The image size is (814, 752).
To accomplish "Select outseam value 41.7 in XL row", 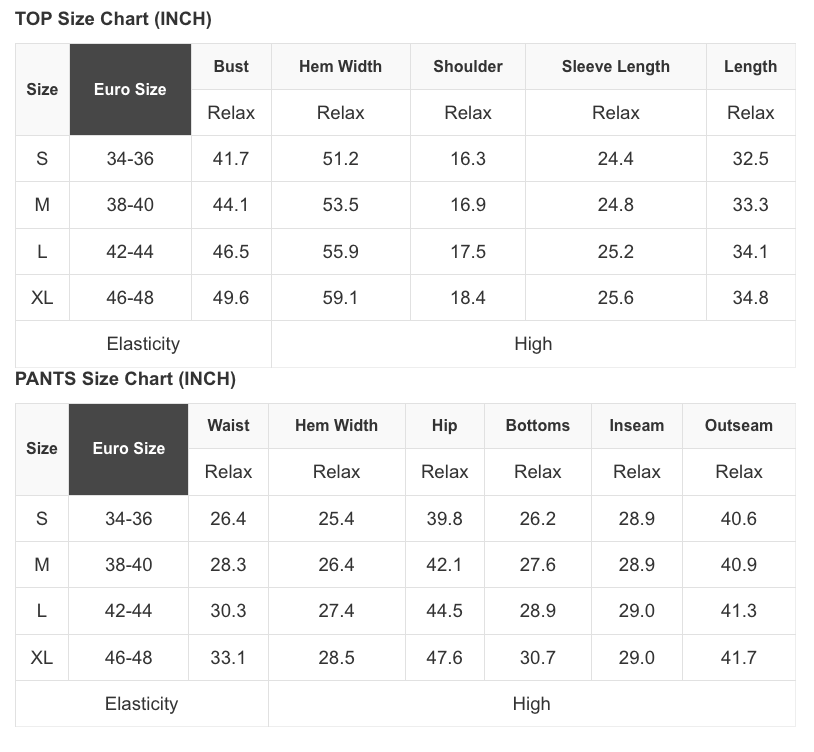I will pyautogui.click(x=739, y=658).
